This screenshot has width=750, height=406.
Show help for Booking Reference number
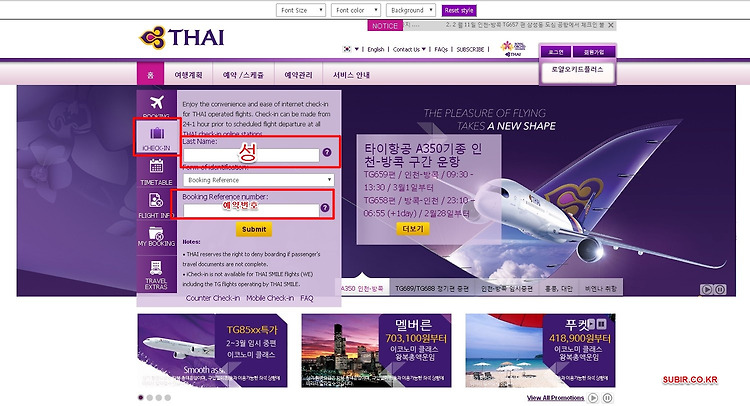[x=325, y=208]
